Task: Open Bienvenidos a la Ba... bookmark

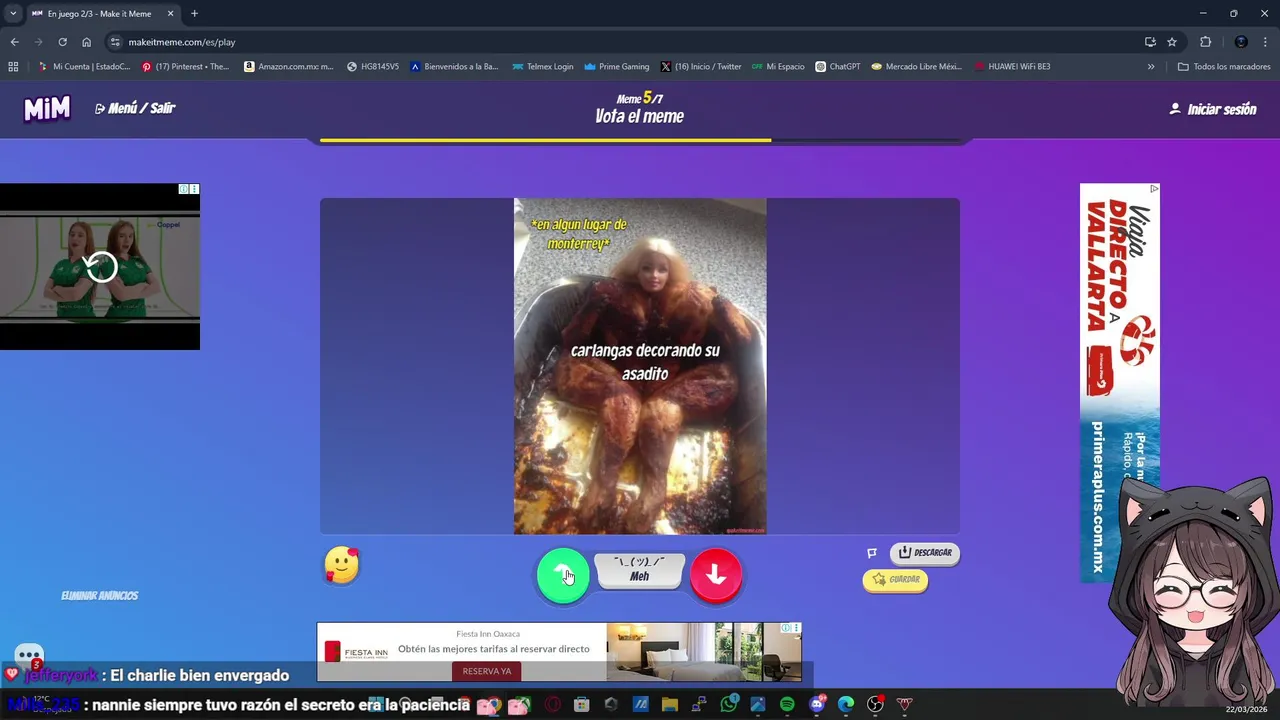Action: pos(454,67)
